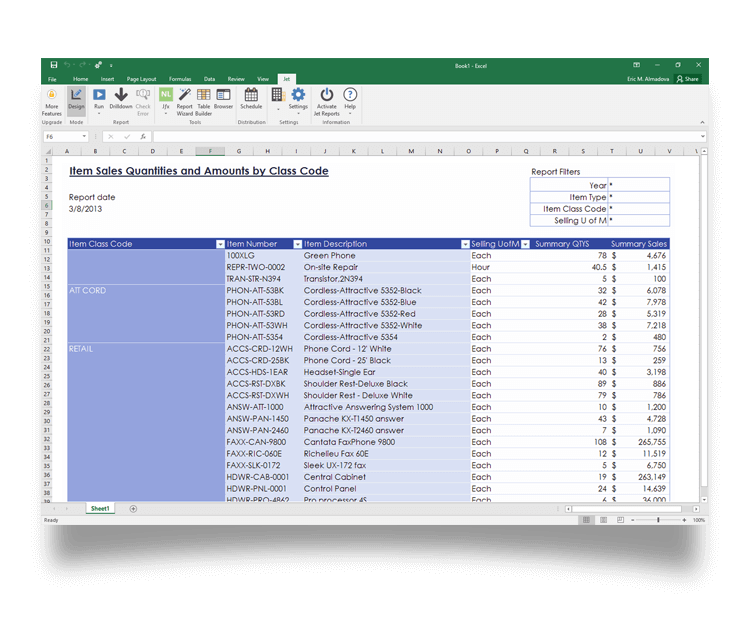Open the Selling UofM column filter
750x621 pixels.
coord(525,244)
